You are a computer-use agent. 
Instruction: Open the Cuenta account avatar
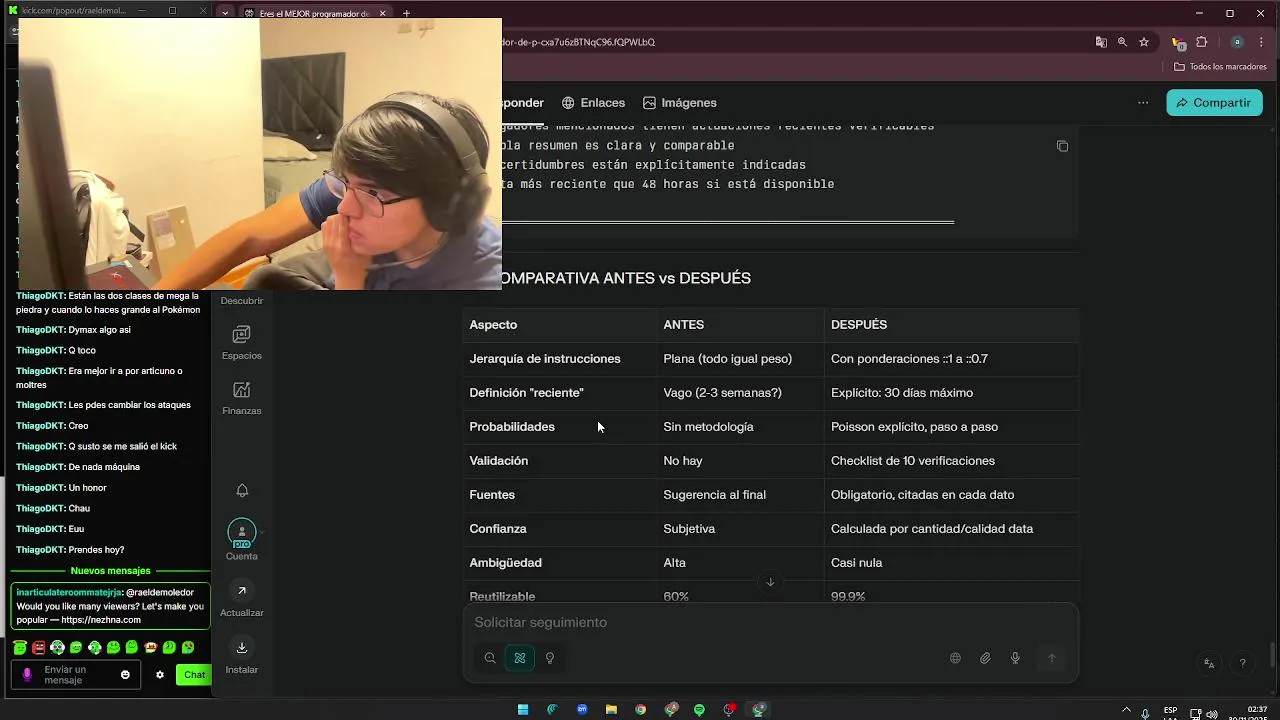tap(242, 533)
